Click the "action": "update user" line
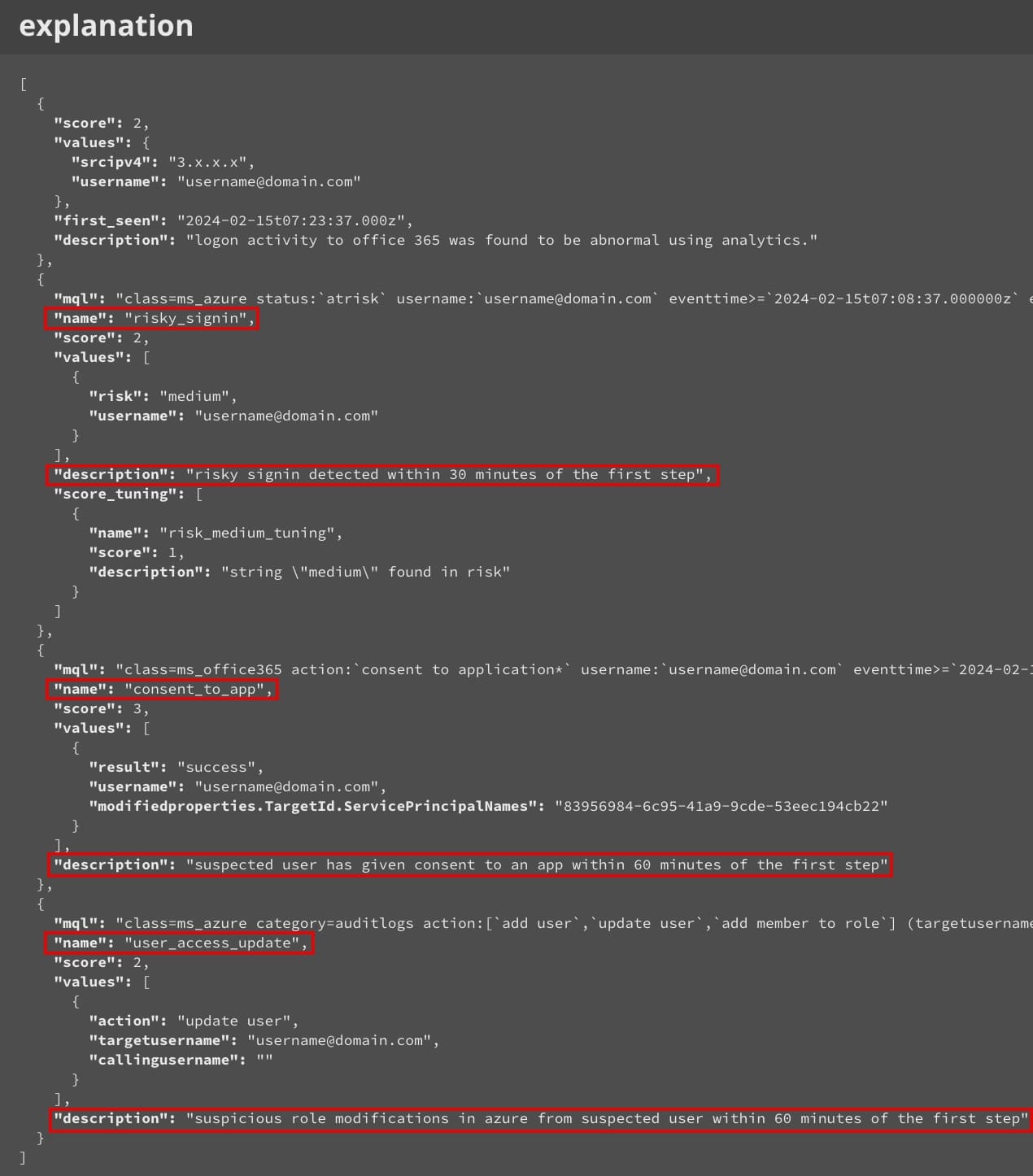Viewport: 1033px width, 1176px height. click(194, 1021)
